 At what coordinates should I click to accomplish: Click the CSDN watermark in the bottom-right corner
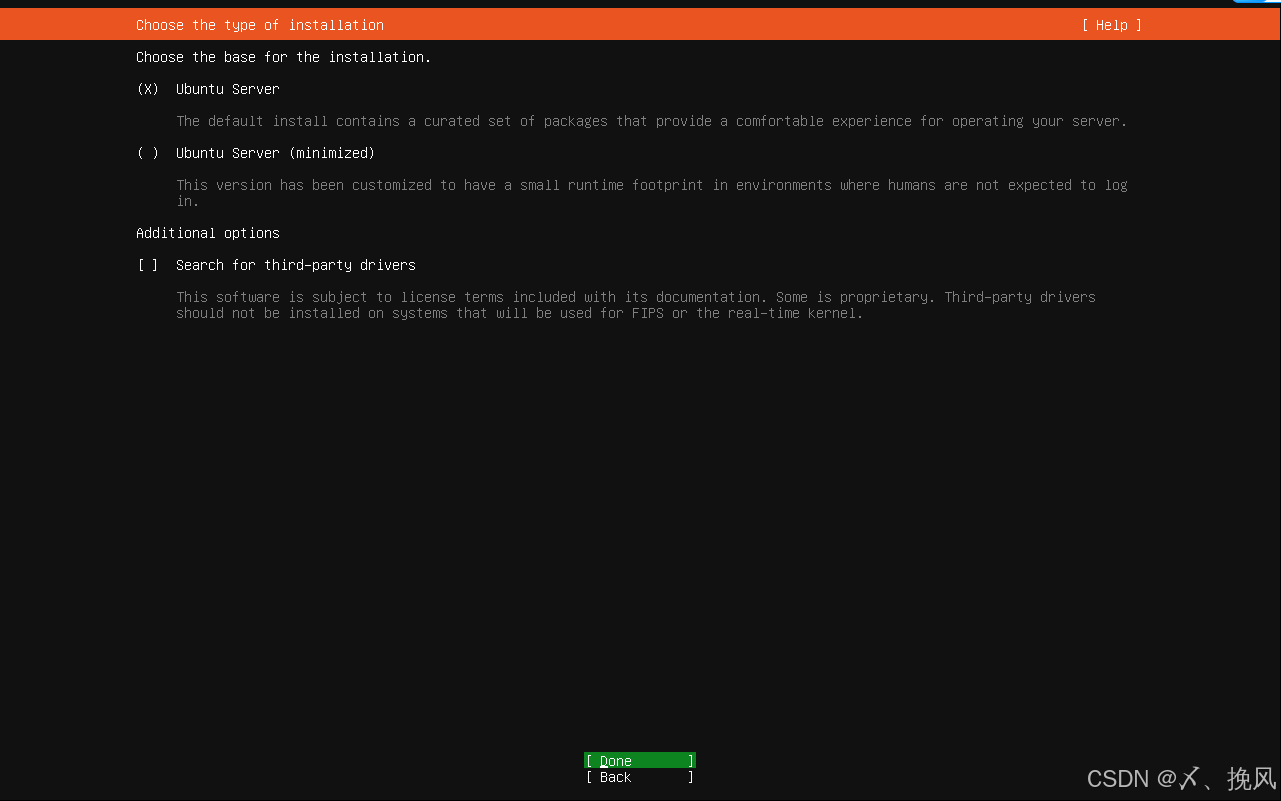(x=1180, y=778)
